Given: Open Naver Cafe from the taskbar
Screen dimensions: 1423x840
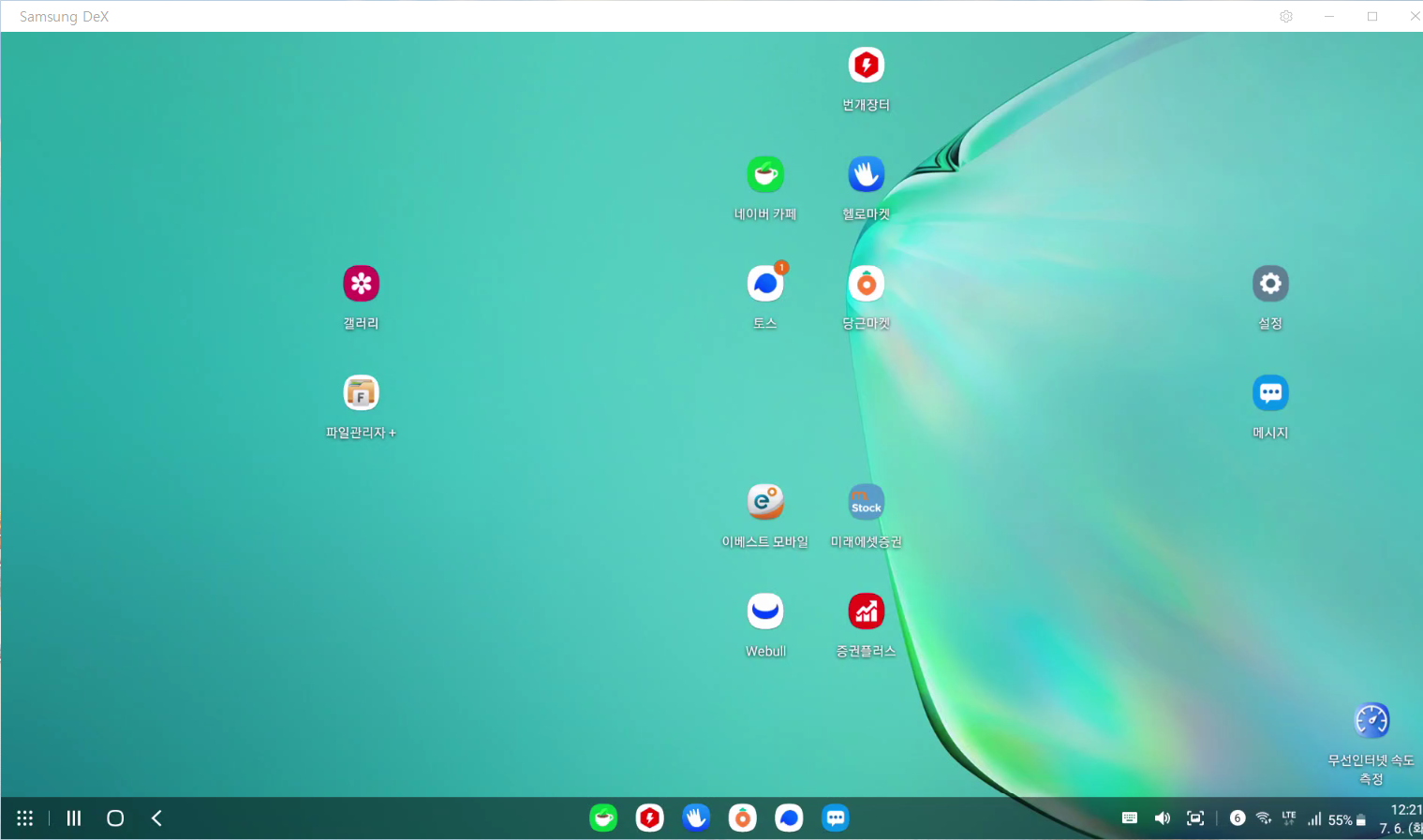Looking at the screenshot, I should pyautogui.click(x=603, y=818).
